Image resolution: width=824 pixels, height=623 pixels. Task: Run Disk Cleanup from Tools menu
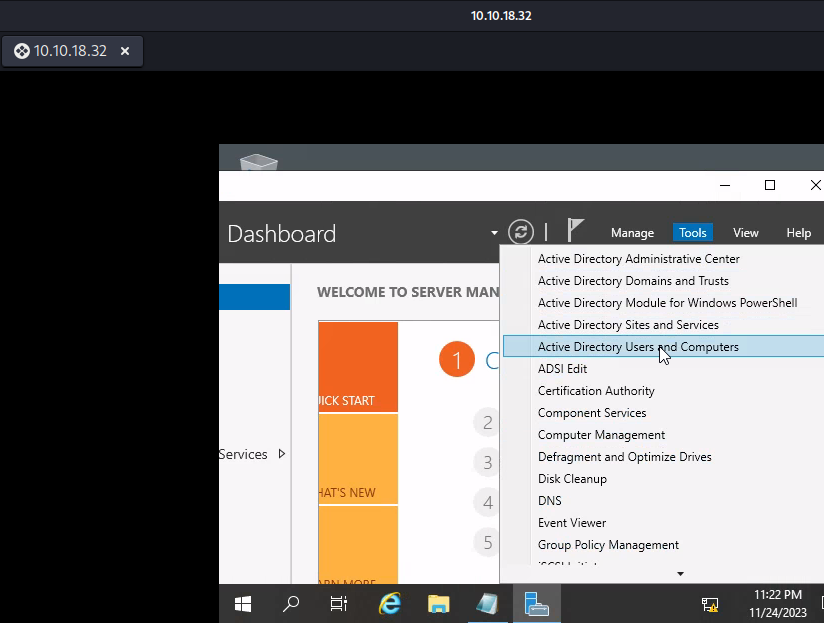[x=663, y=479]
